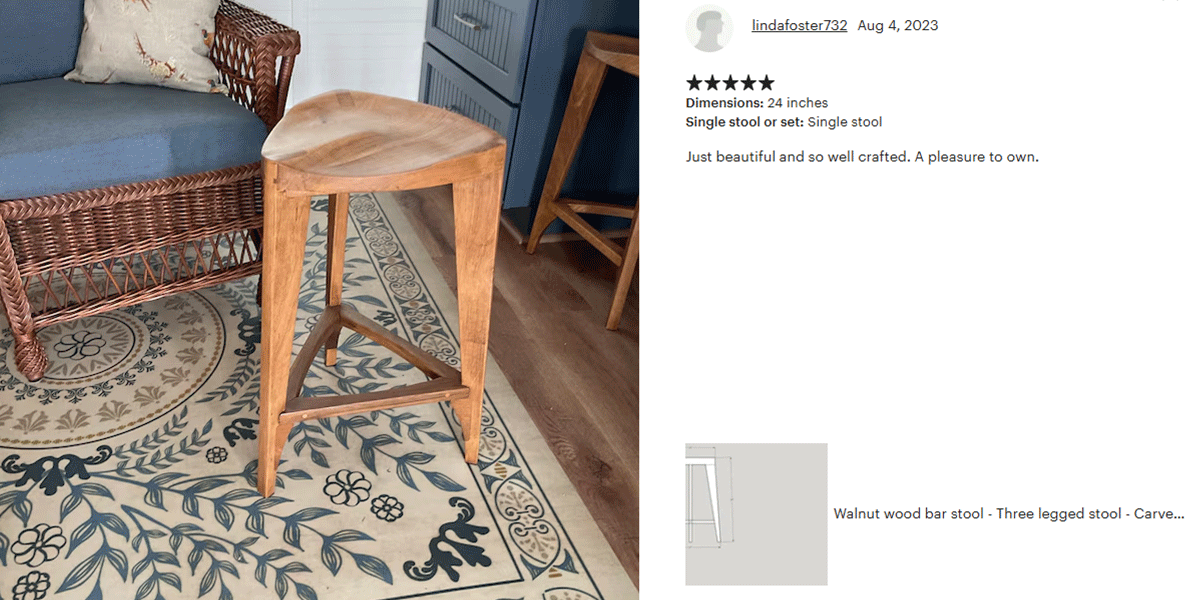Click the Aug 4, 2023 review date
The width and height of the screenshot is (1200, 600).
click(898, 26)
